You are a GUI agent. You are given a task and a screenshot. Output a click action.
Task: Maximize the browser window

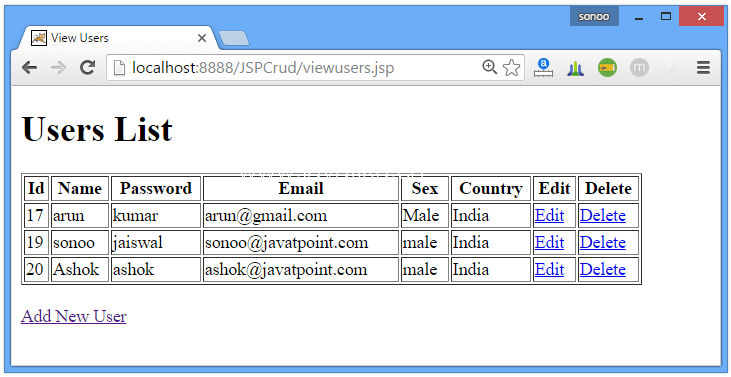point(666,16)
